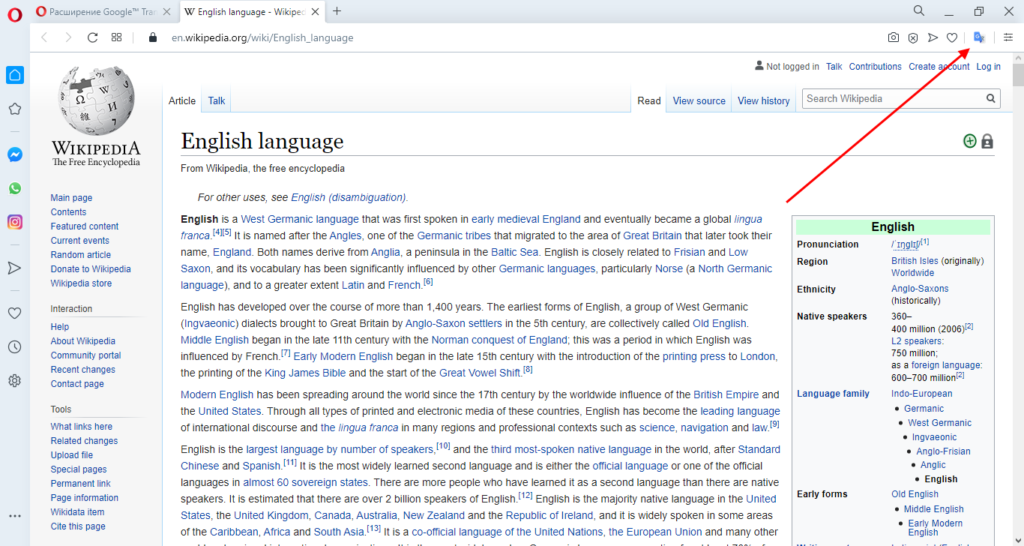Click the Create account link

coord(939,67)
